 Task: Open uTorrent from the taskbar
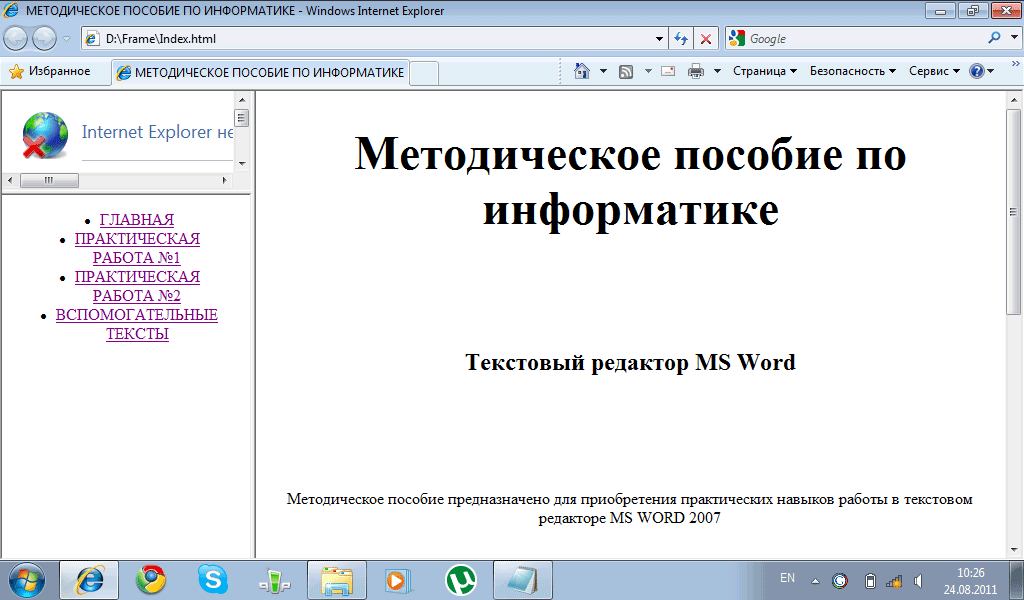(460, 578)
